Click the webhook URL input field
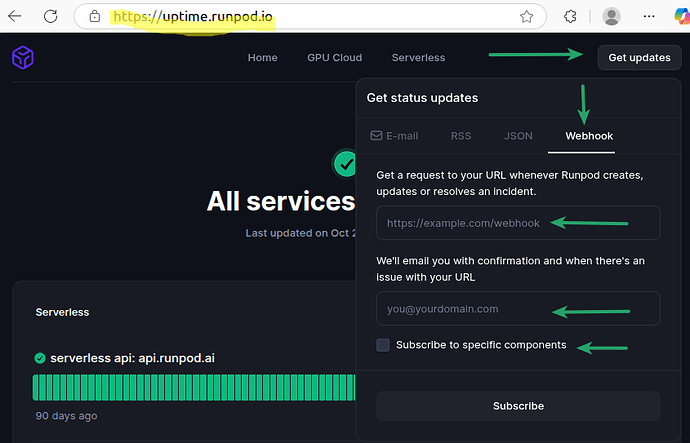690x443 pixels. 518,223
